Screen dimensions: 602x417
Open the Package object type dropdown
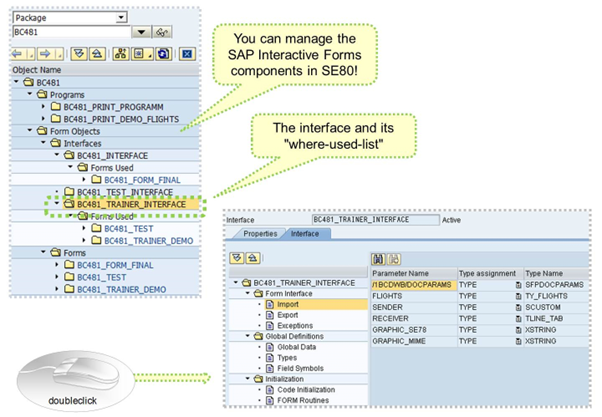(x=120, y=17)
